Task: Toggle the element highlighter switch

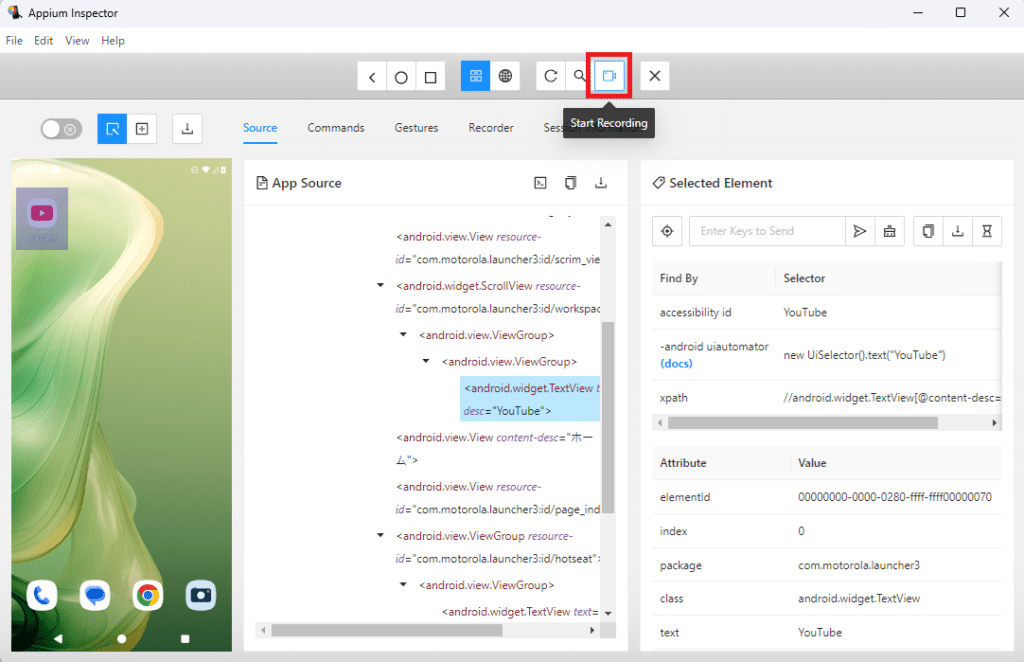Action: pos(61,129)
